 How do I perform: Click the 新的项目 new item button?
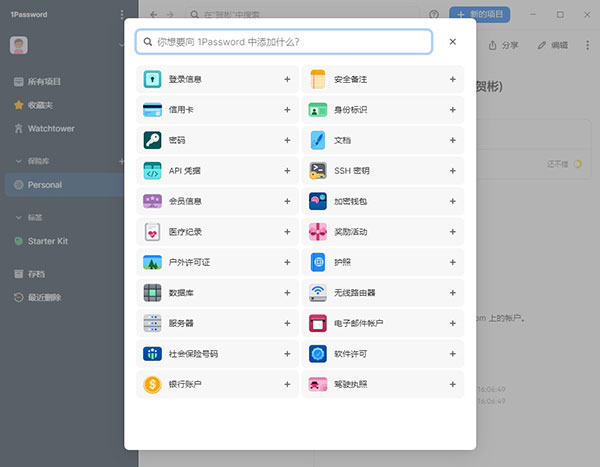click(x=479, y=15)
